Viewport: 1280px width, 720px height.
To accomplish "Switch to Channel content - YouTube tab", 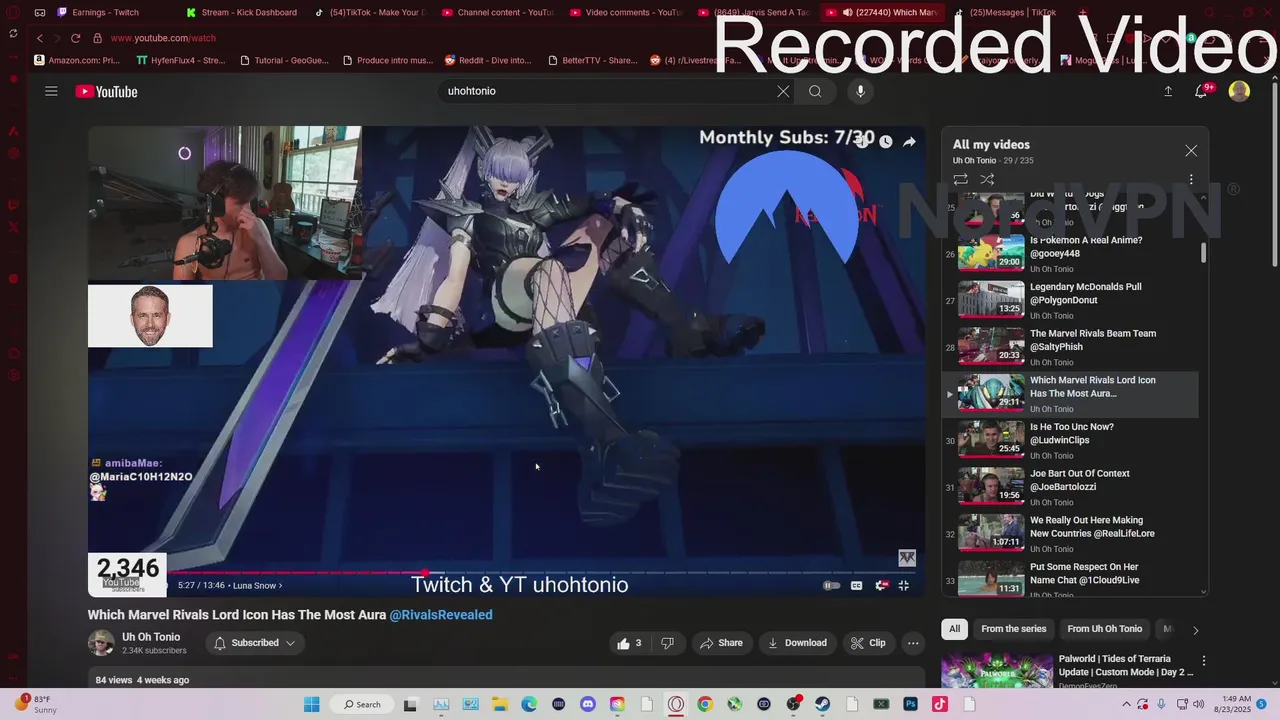I will coord(497,12).
